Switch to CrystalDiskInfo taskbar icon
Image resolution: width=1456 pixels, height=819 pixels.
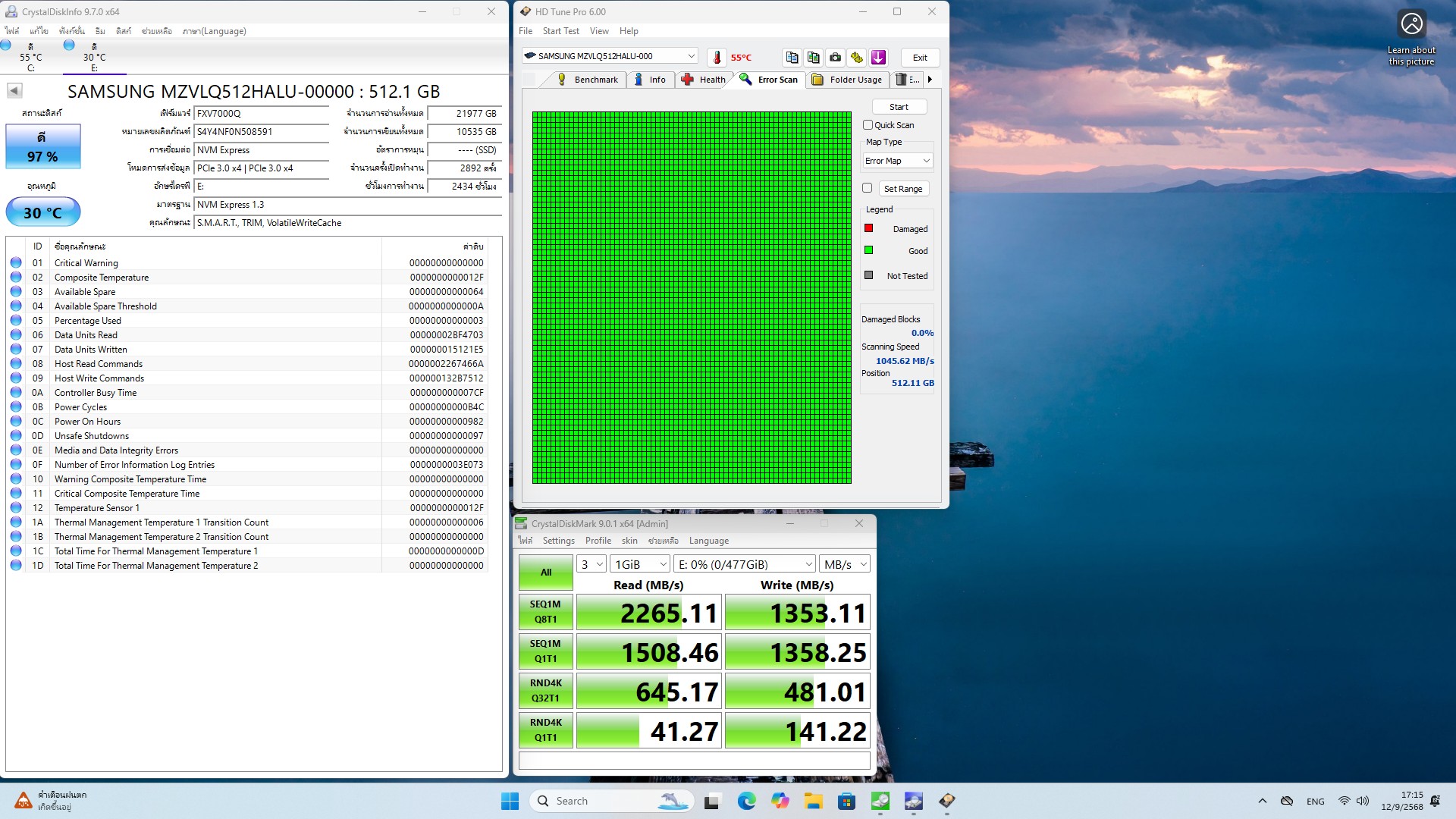(x=913, y=801)
